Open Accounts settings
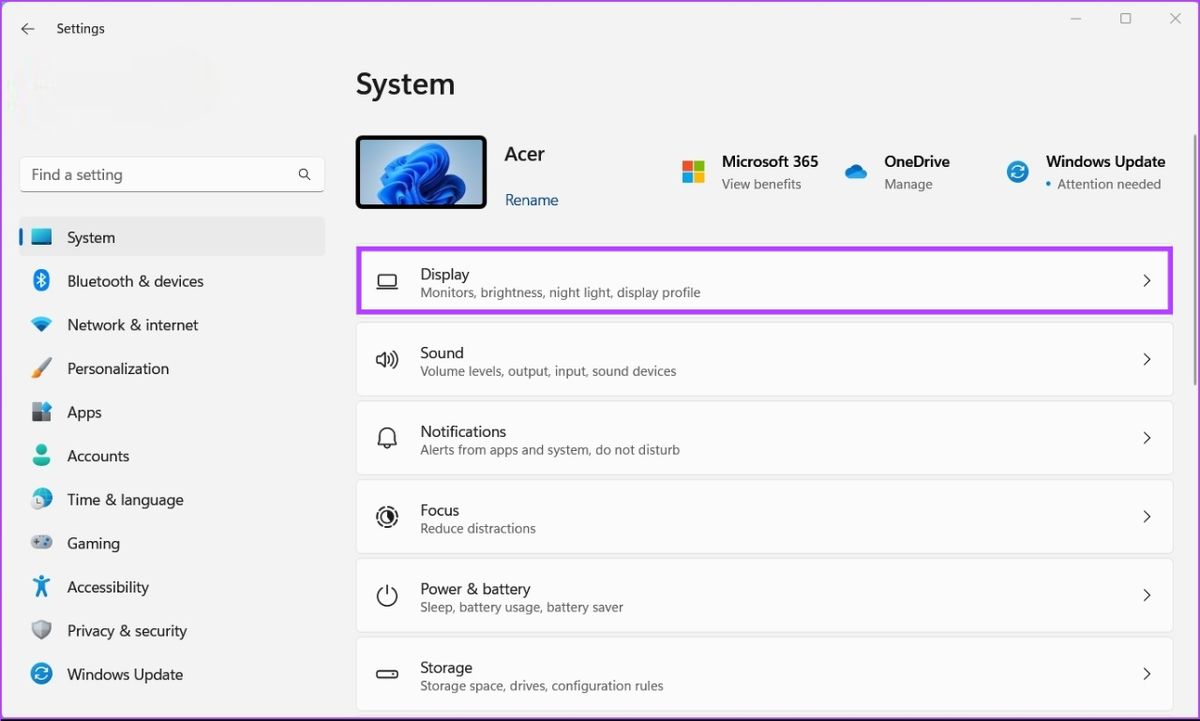This screenshot has width=1200, height=721. pos(172,456)
